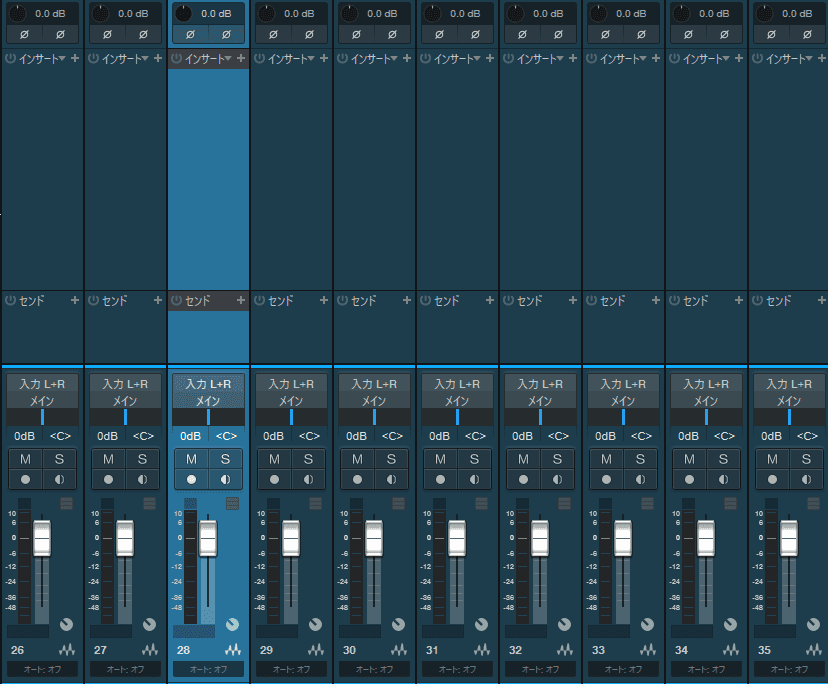Click small grid icon above channel 29 fader
Screen dimensions: 828x684
315,503
